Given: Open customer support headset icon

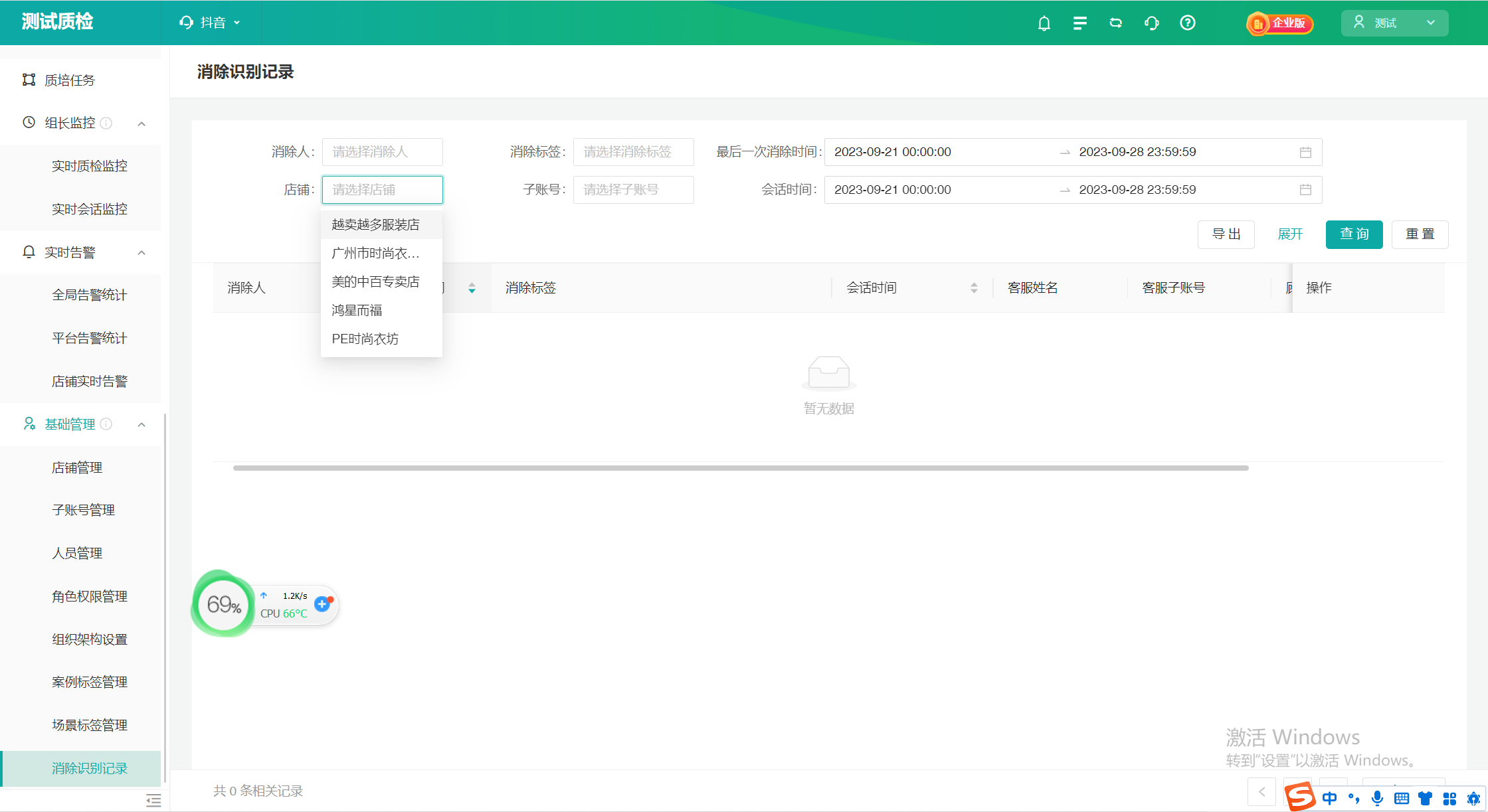Looking at the screenshot, I should (x=1152, y=23).
